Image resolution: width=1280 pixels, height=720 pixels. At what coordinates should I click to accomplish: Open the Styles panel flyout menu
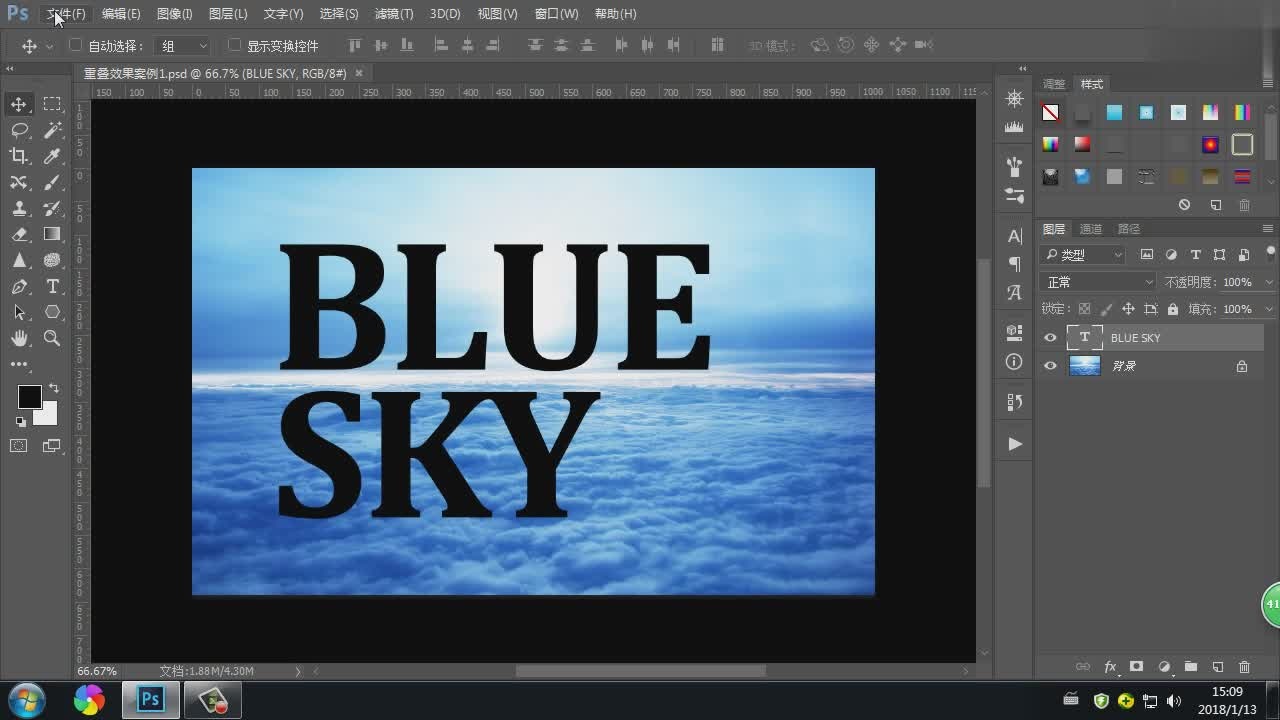pos(1269,84)
